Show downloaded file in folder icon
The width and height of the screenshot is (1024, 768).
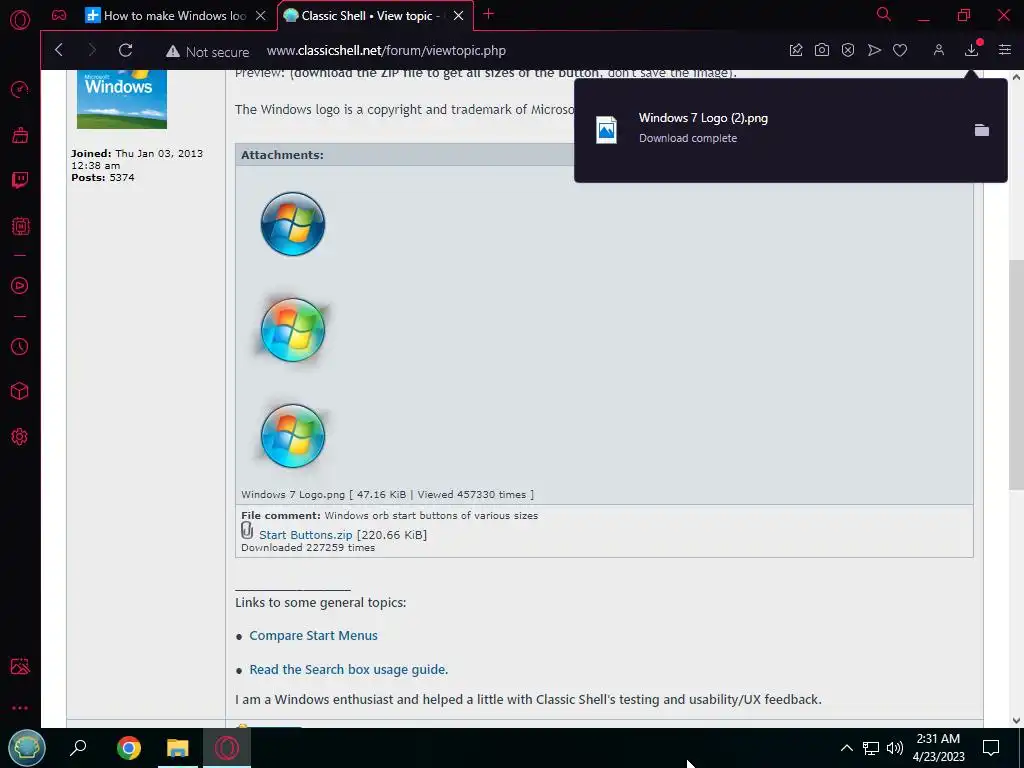(x=982, y=130)
